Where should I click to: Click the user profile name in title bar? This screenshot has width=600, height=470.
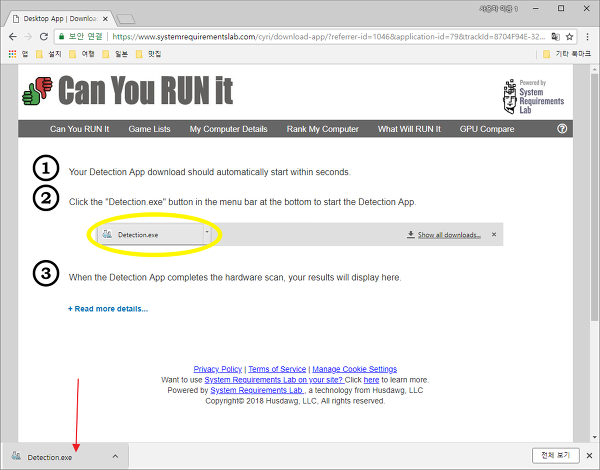tap(499, 8)
